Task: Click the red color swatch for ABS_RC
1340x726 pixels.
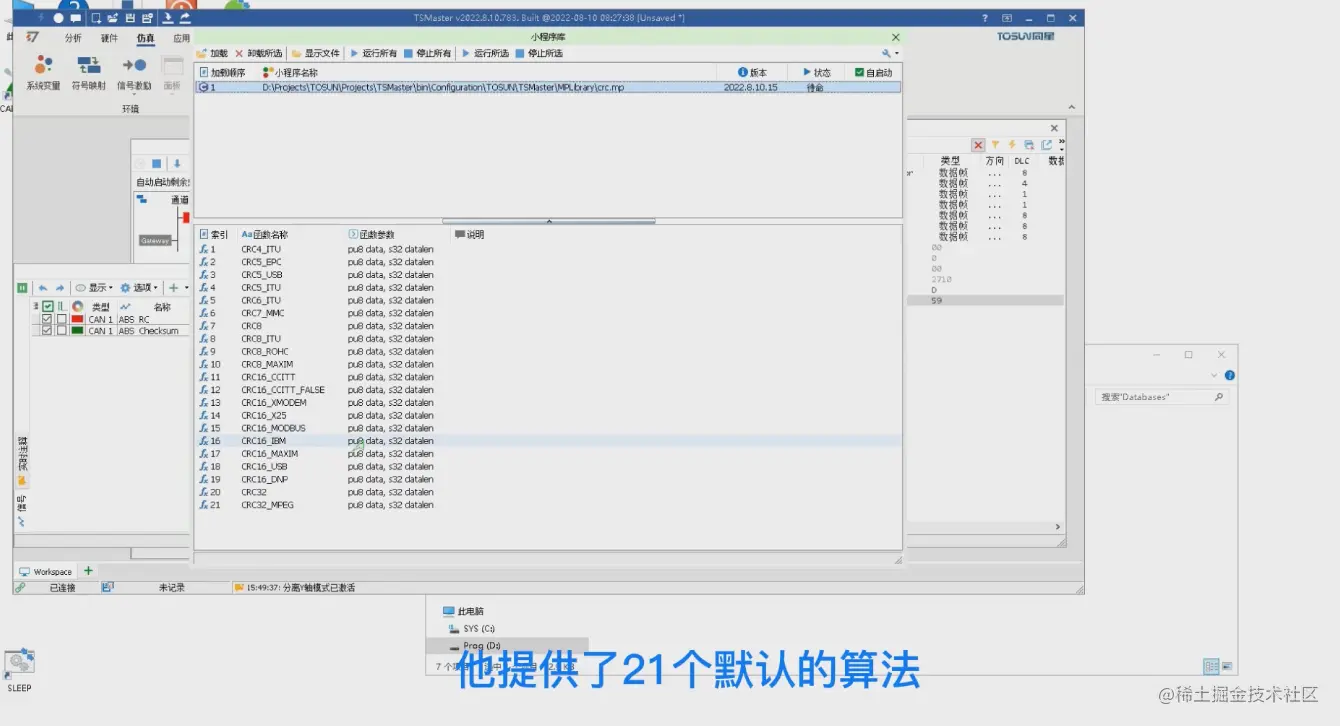Action: pyautogui.click(x=77, y=319)
